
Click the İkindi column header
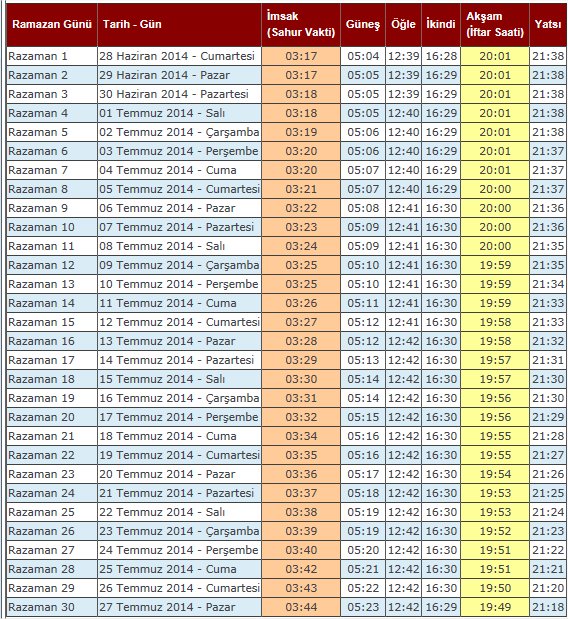(441, 24)
